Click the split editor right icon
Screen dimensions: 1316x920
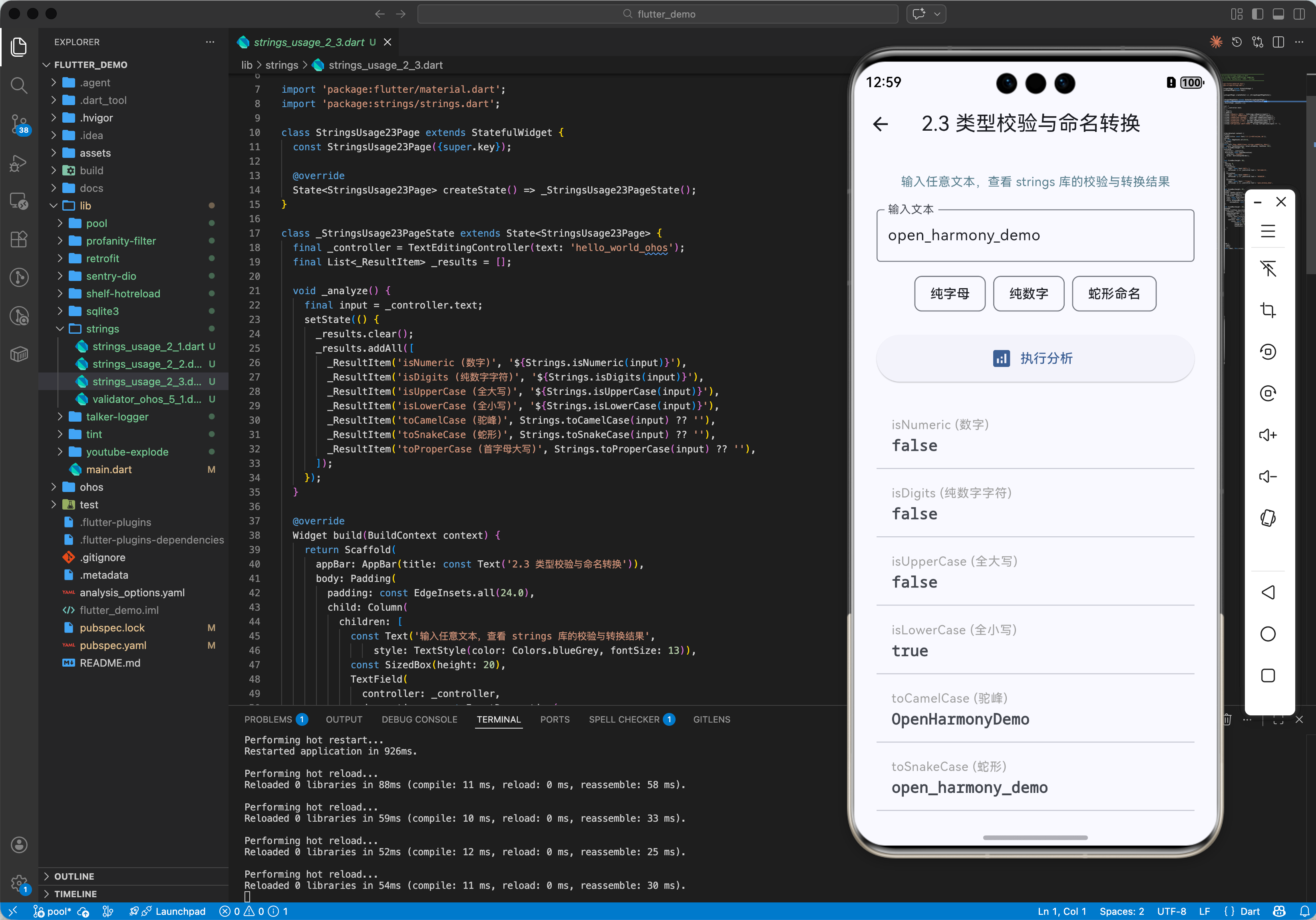point(1278,42)
